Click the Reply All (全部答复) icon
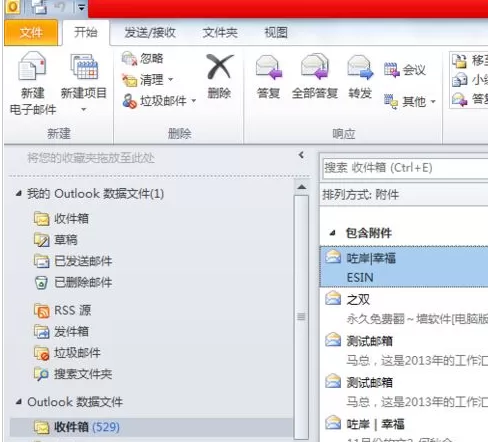 [315, 67]
